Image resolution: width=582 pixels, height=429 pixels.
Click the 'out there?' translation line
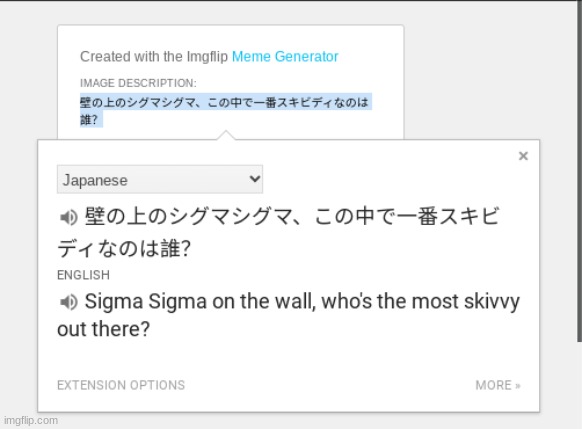(x=104, y=329)
